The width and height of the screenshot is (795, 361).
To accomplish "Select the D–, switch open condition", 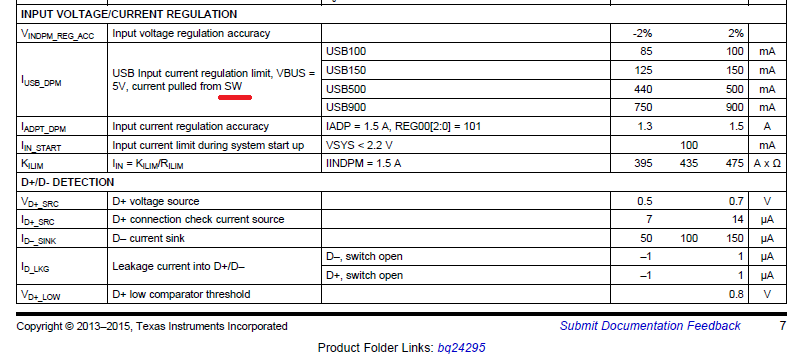I will 364,257.
